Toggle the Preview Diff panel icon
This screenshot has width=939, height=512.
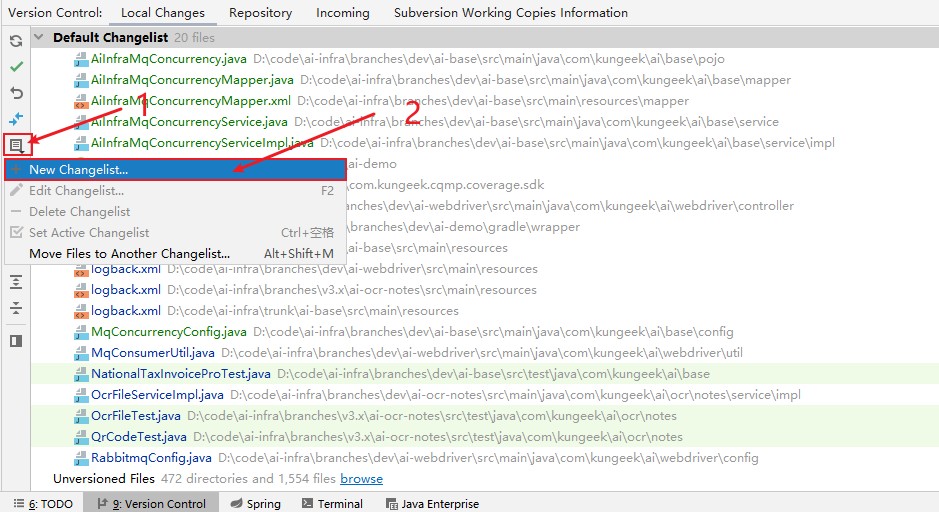[x=15, y=341]
